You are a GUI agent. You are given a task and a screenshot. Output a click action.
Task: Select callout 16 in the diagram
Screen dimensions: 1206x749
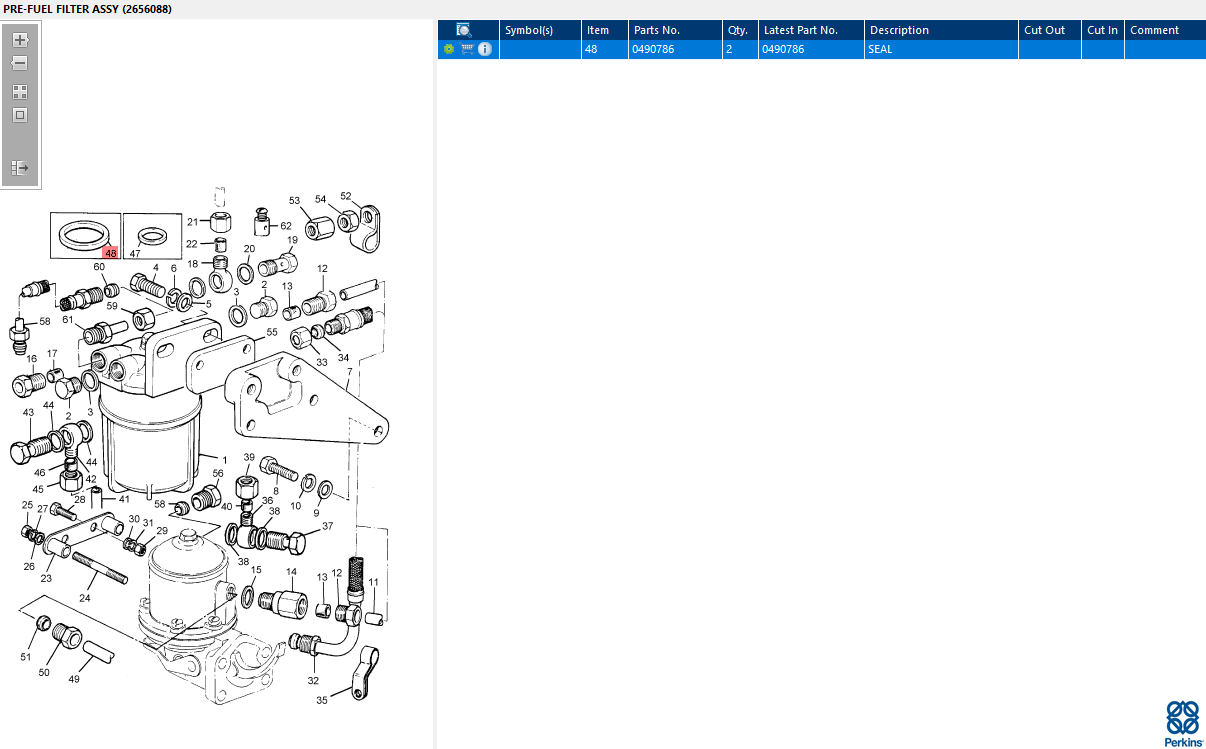pos(32,359)
